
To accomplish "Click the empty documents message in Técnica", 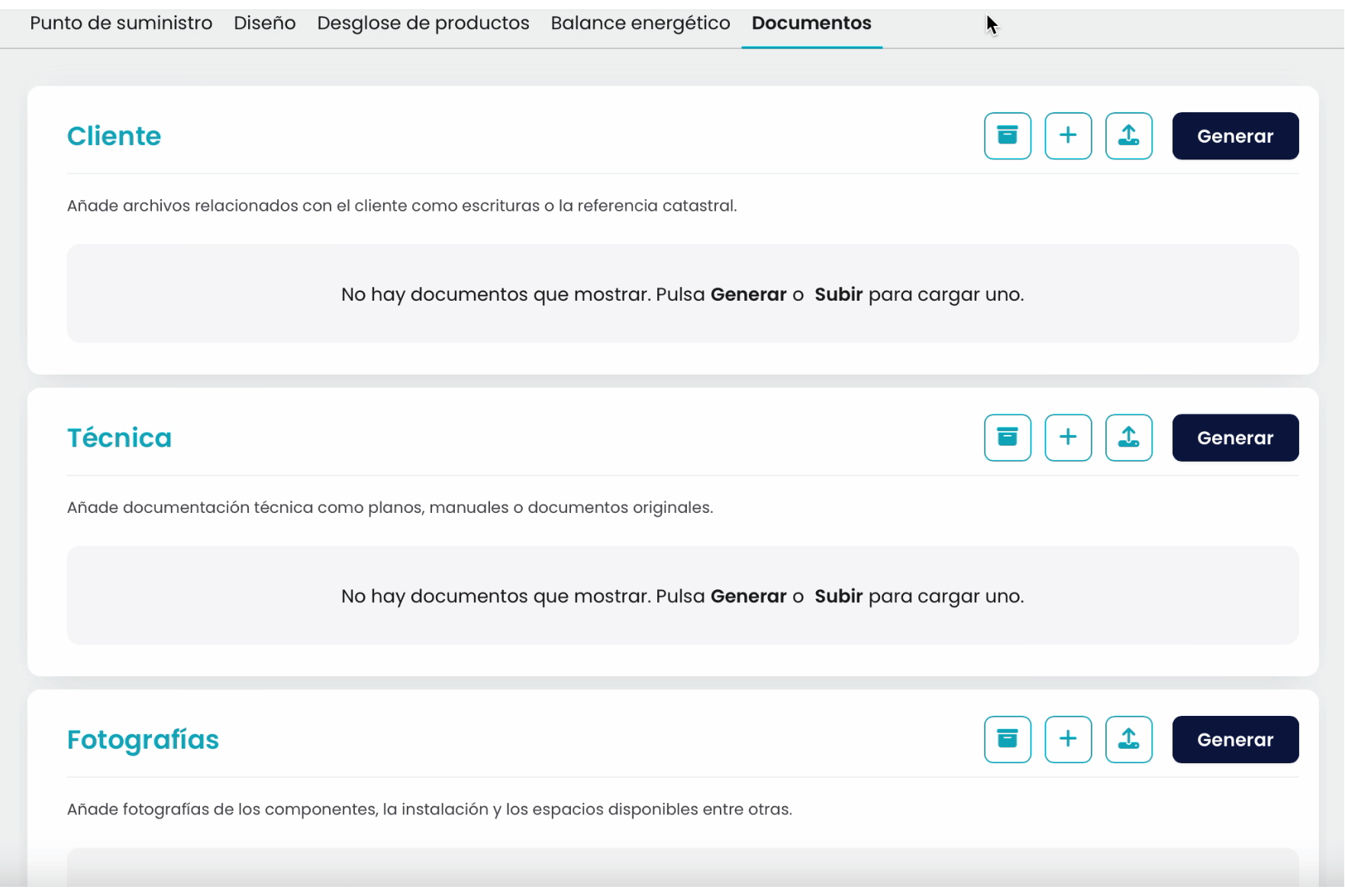I will pyautogui.click(x=682, y=596).
